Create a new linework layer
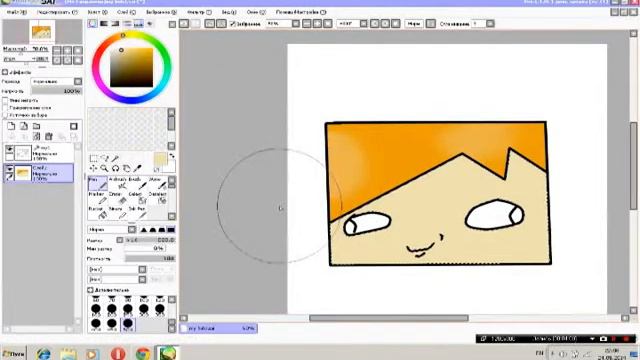The width and height of the screenshot is (640, 360). point(24,126)
